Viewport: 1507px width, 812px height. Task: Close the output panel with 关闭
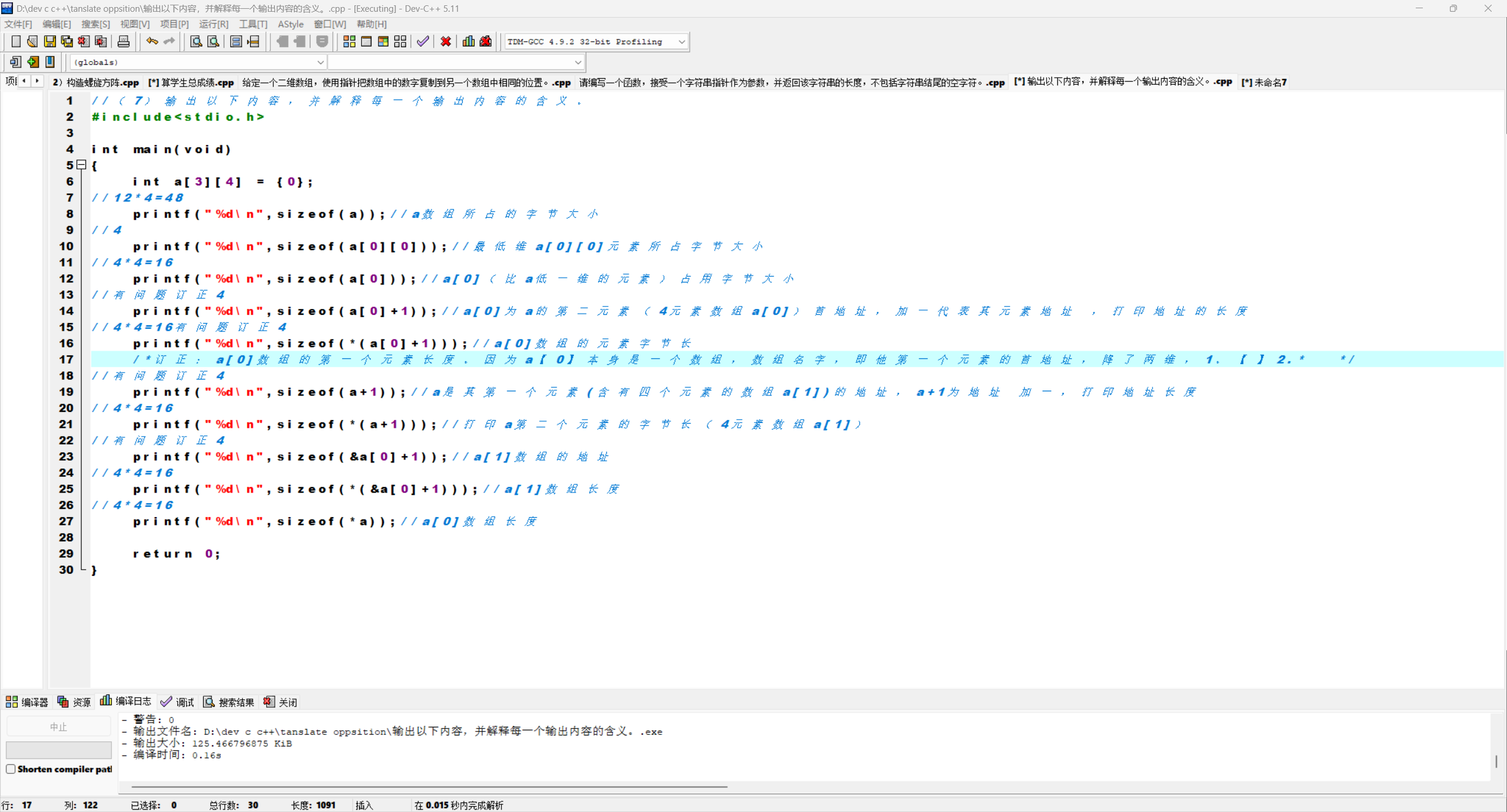[280, 701]
